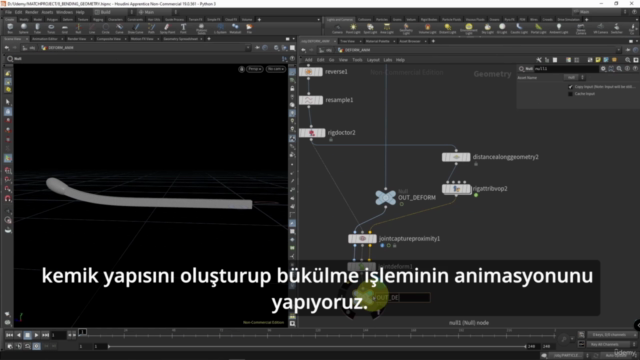Add an Environment Light from shelf
Image resolution: width=640 pixels, height=360 pixels.
click(x=469, y=29)
